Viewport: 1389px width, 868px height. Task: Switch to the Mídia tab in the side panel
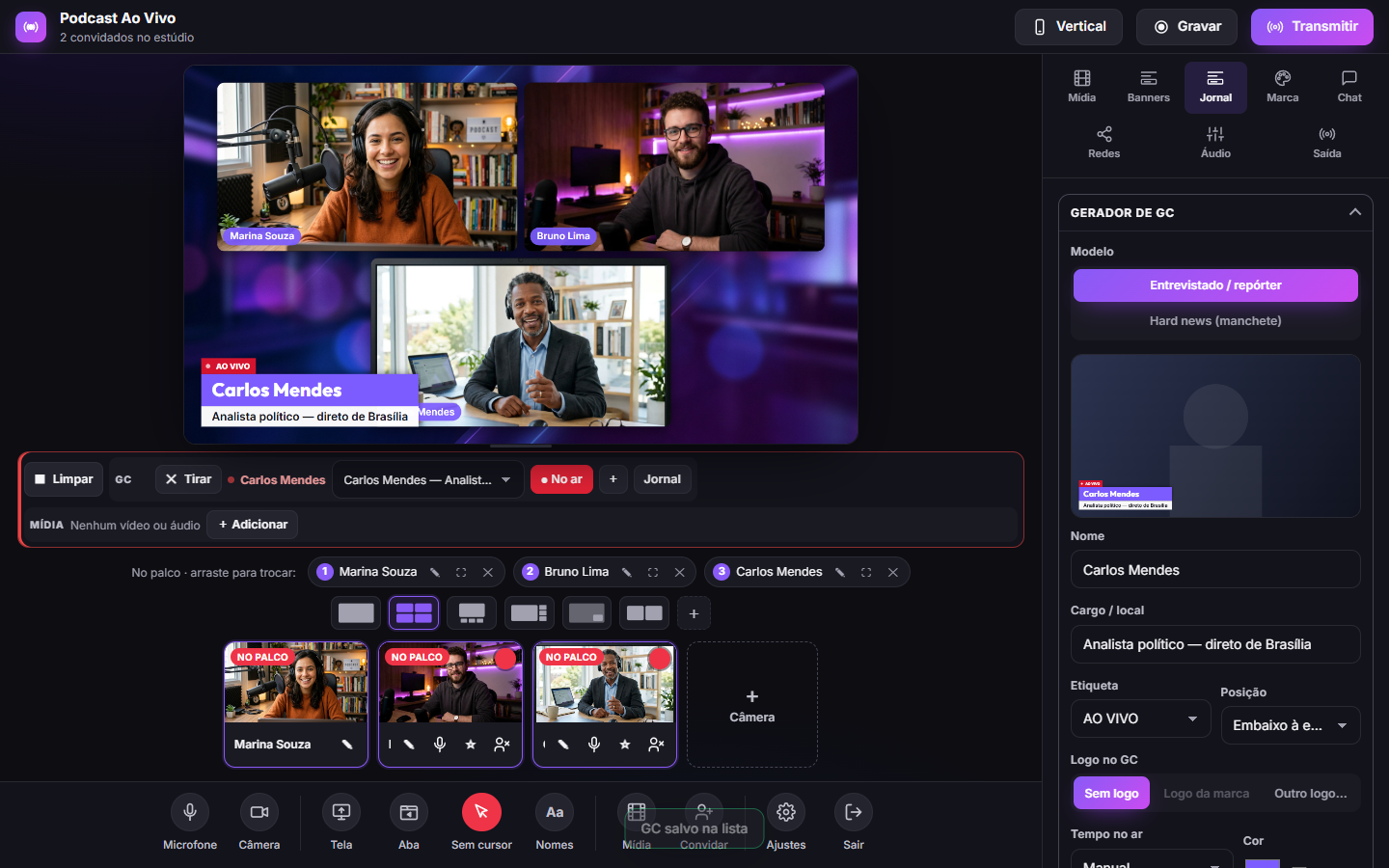coord(1082,87)
